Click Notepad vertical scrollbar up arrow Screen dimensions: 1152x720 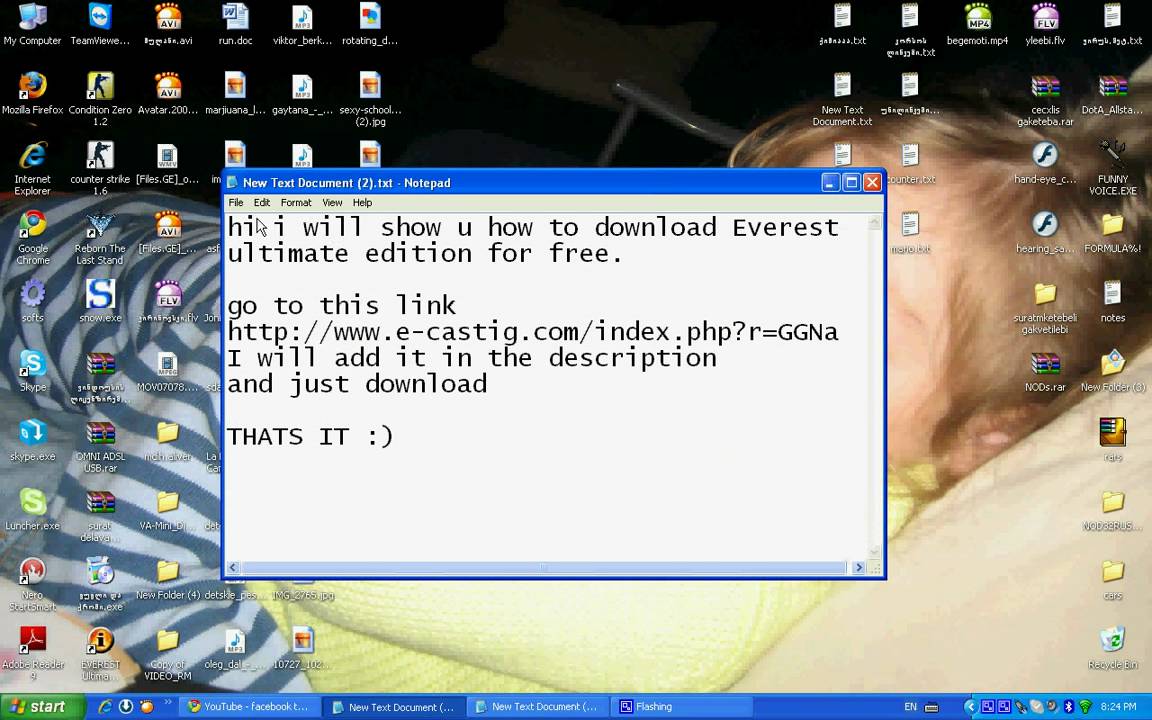(x=874, y=223)
